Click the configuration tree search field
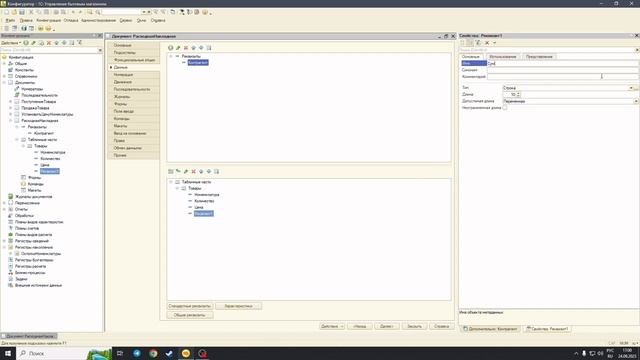 [49, 50]
